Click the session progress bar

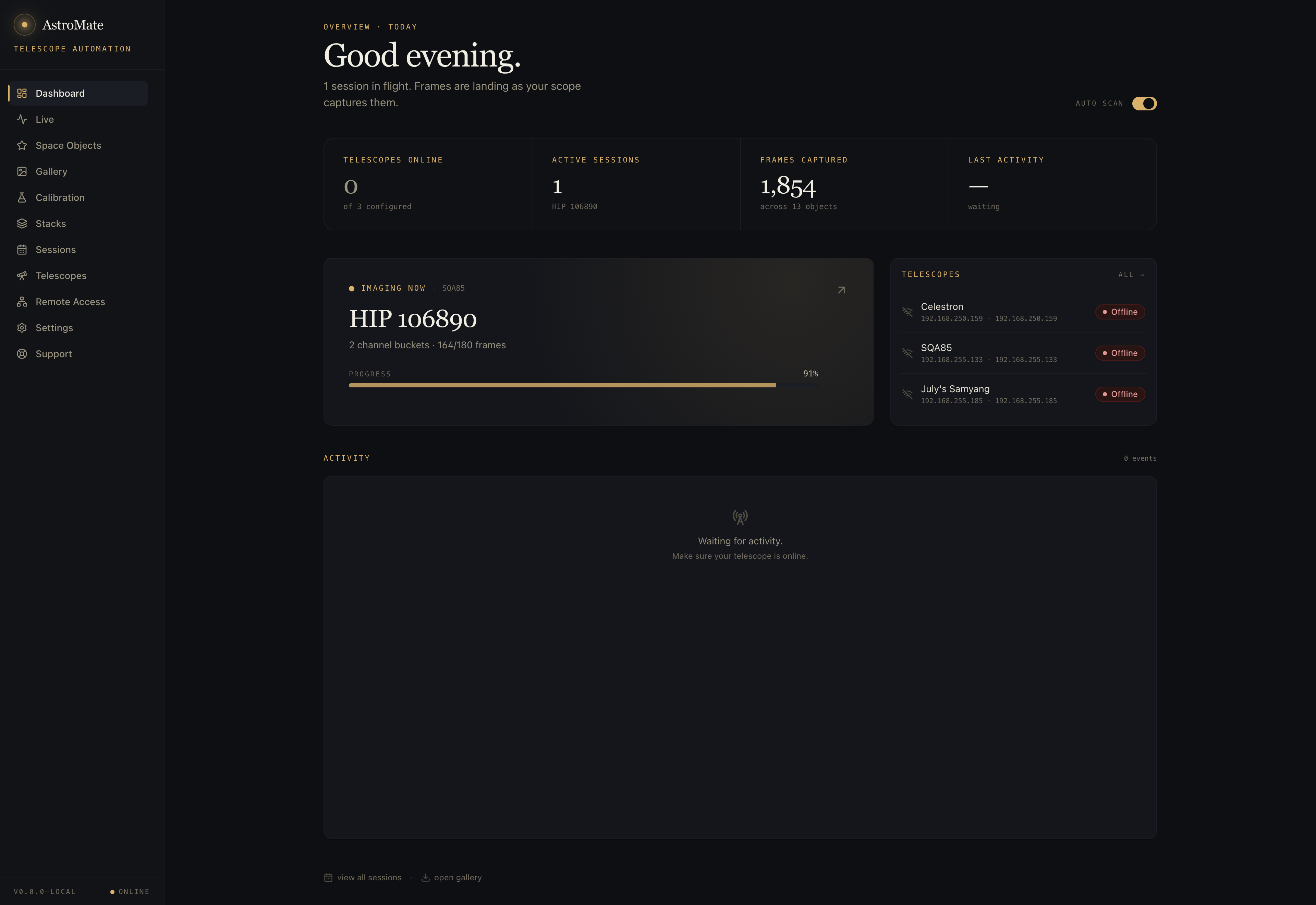pos(583,386)
